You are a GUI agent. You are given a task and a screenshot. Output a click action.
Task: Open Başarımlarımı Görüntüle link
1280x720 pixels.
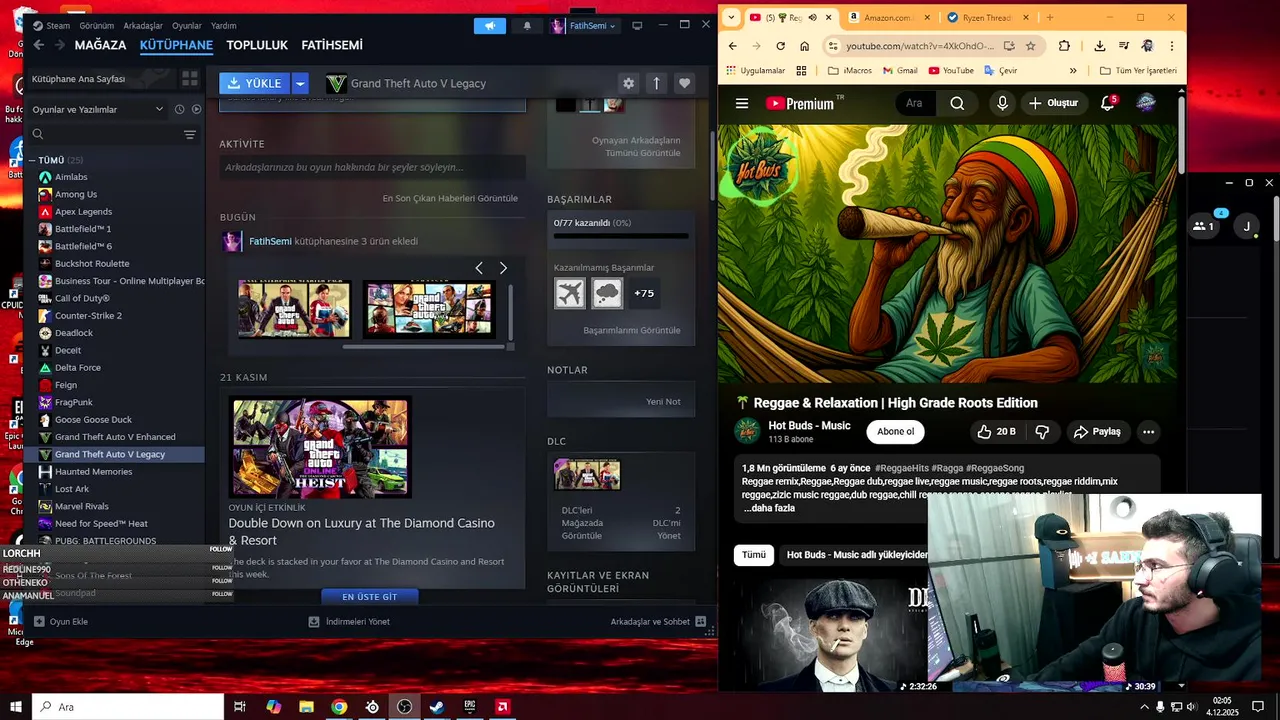click(x=632, y=330)
